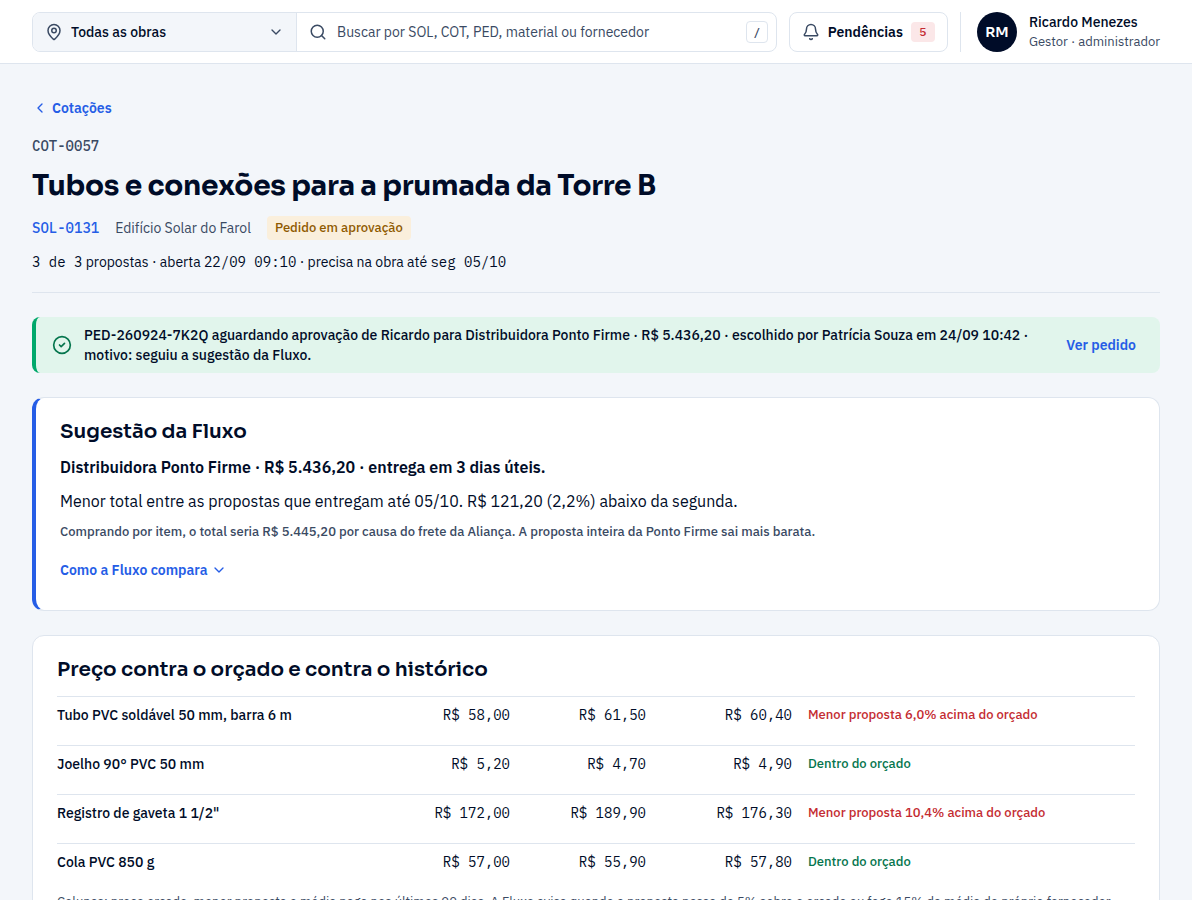Viewport: 1192px width, 900px height.
Task: Click the Joelho 90° PVC 50 mm row name
Action: pyautogui.click(x=131, y=764)
